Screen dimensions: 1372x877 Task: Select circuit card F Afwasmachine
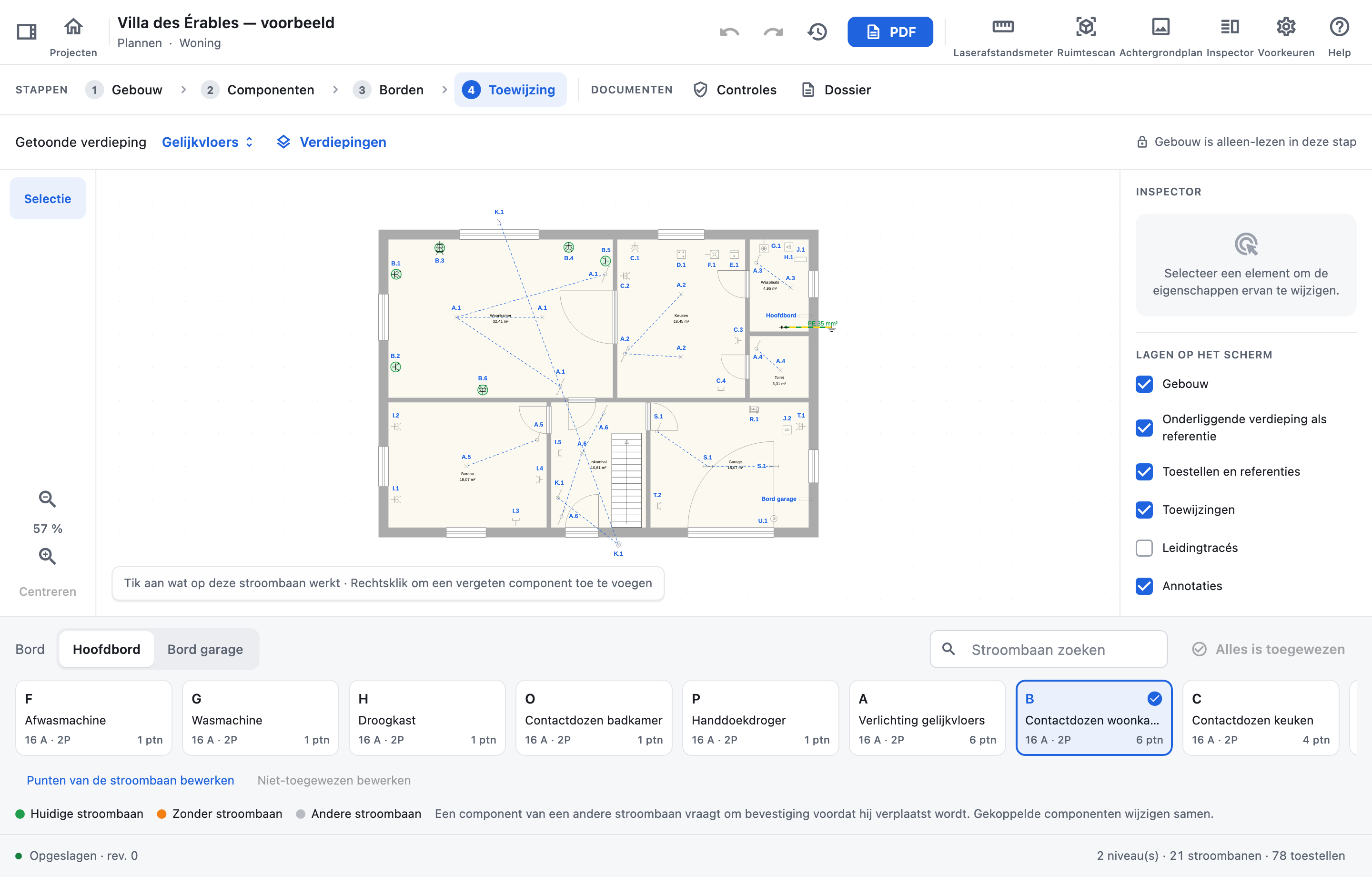(94, 718)
